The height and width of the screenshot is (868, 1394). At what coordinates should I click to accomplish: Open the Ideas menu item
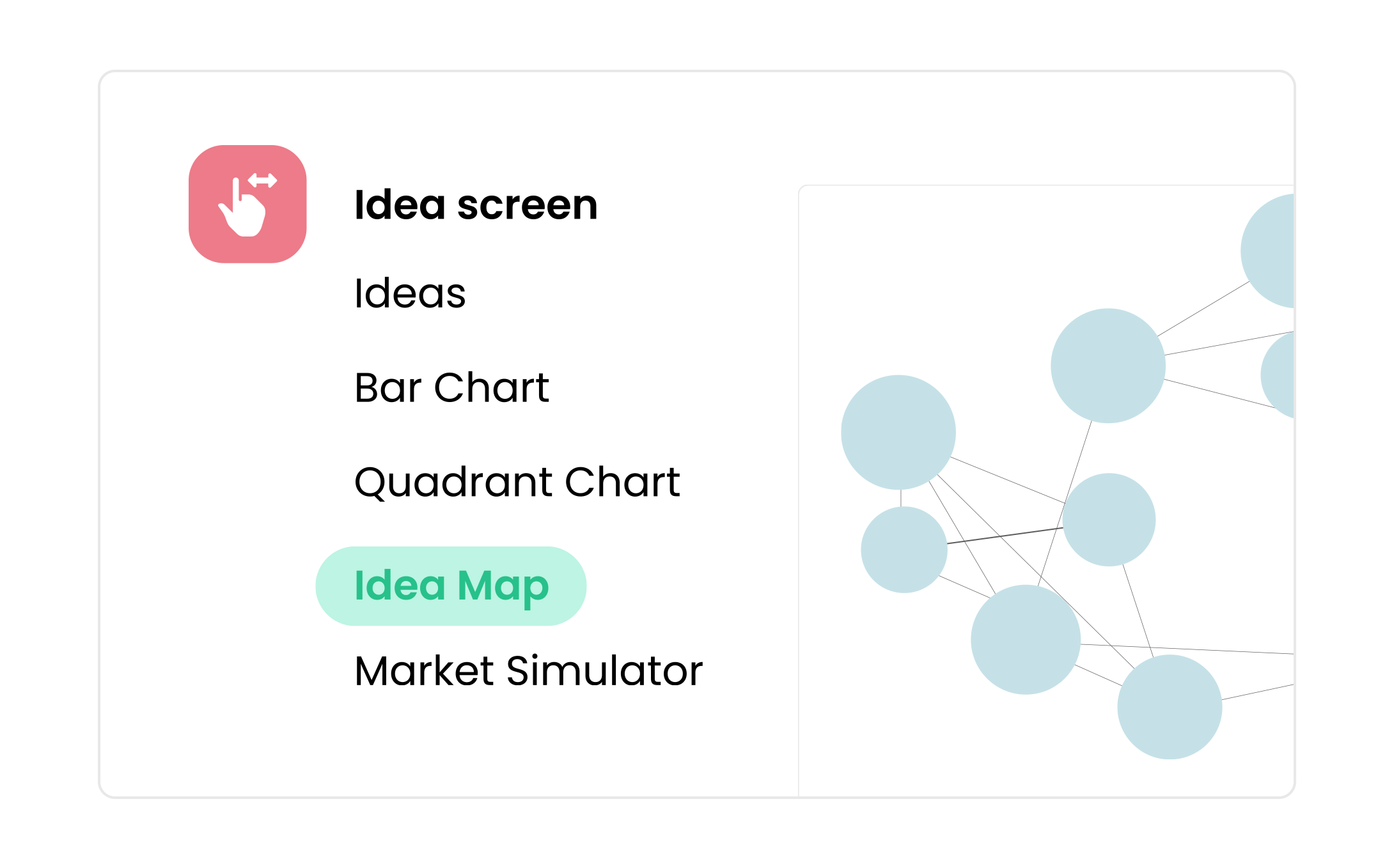coord(410,293)
